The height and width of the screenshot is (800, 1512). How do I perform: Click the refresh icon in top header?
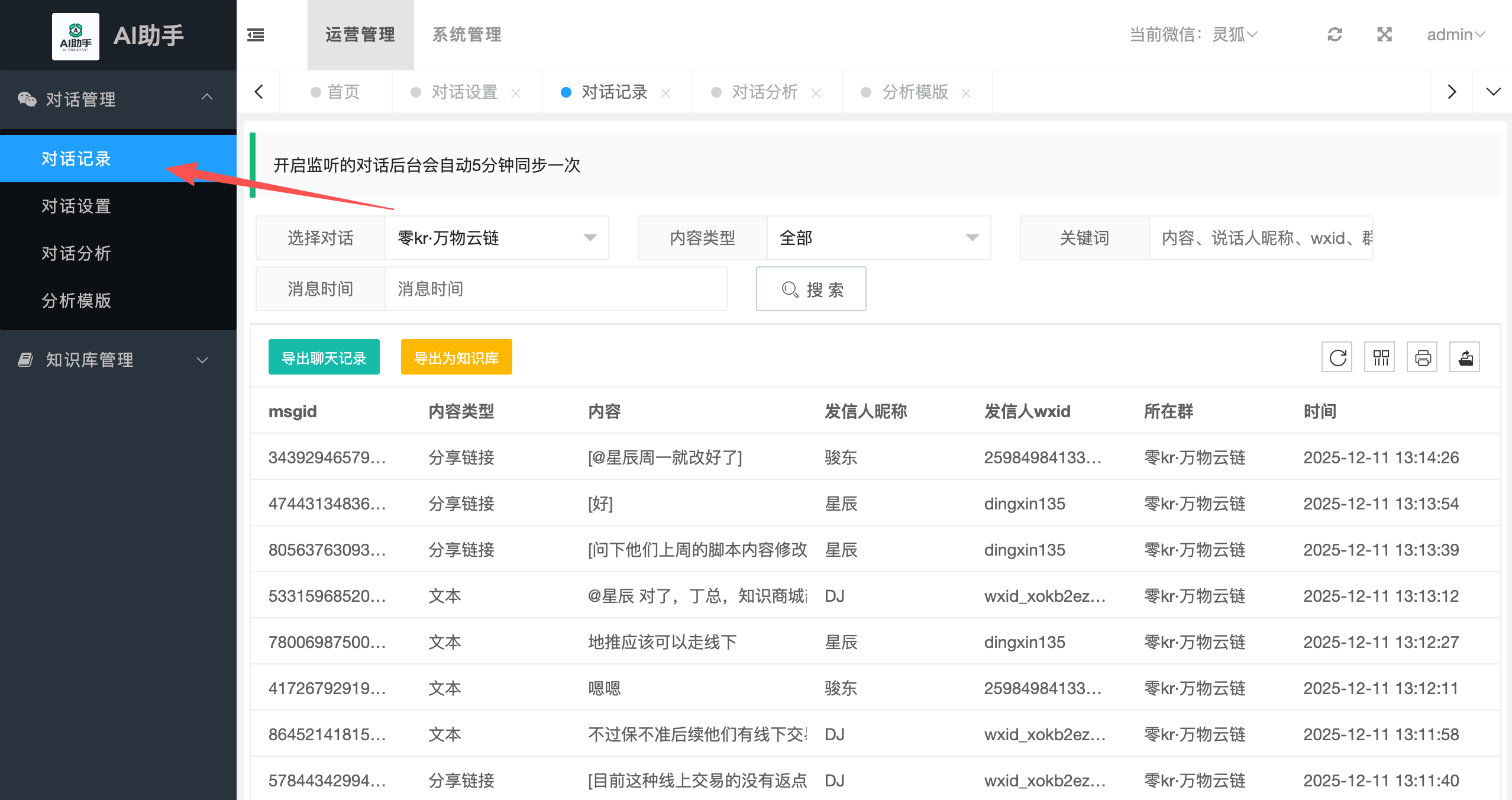pos(1335,35)
